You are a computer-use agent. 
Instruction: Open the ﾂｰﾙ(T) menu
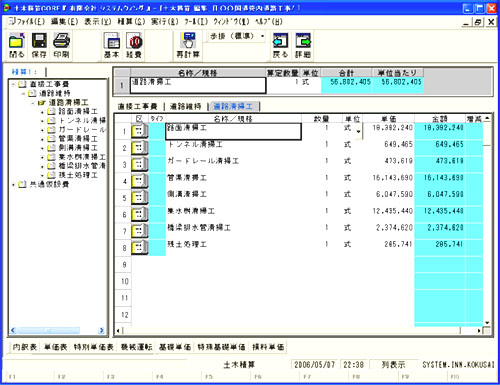(196, 22)
